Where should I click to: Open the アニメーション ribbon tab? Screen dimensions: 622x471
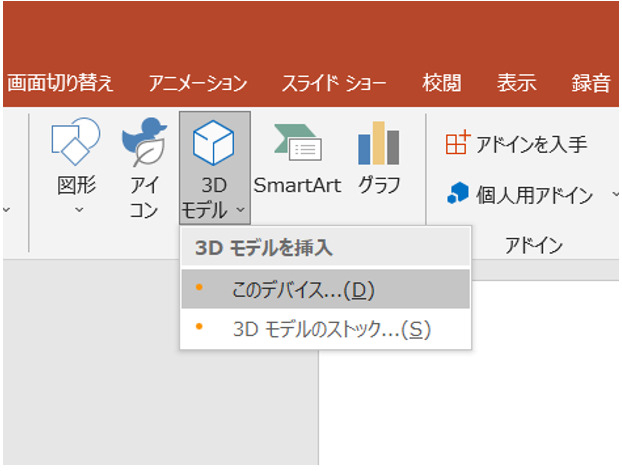tap(197, 84)
